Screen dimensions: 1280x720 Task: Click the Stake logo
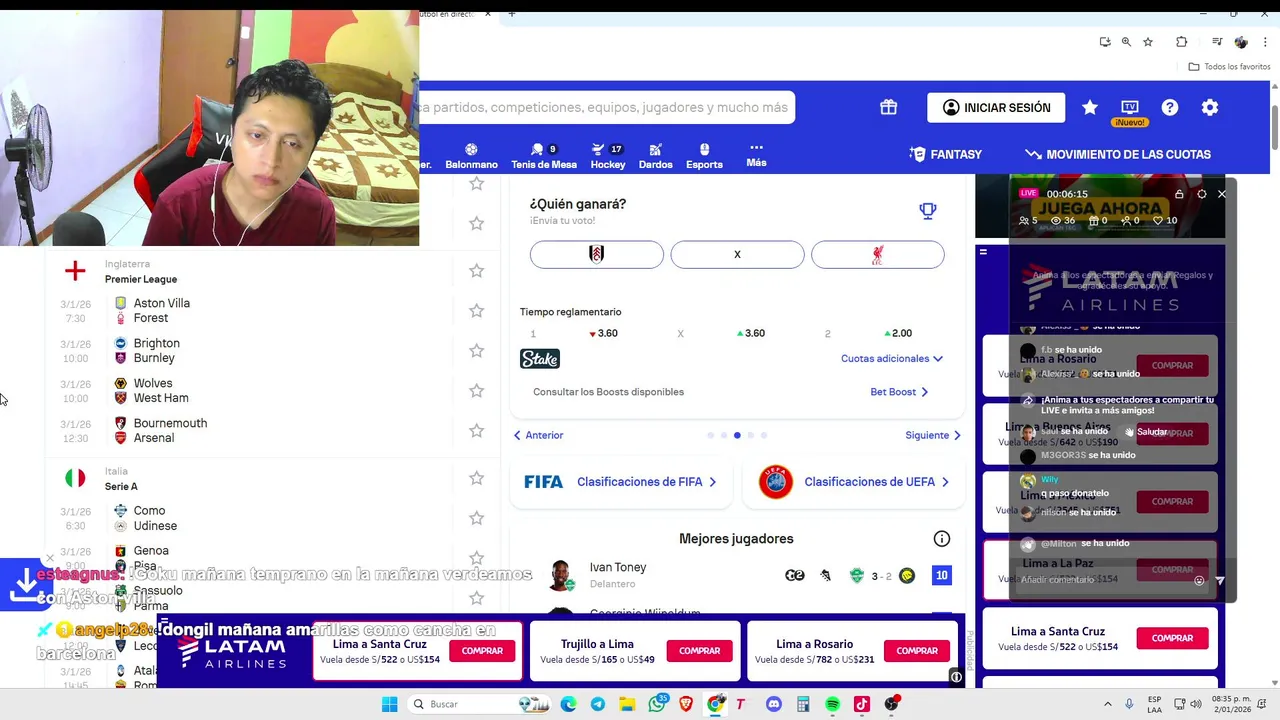pos(540,359)
